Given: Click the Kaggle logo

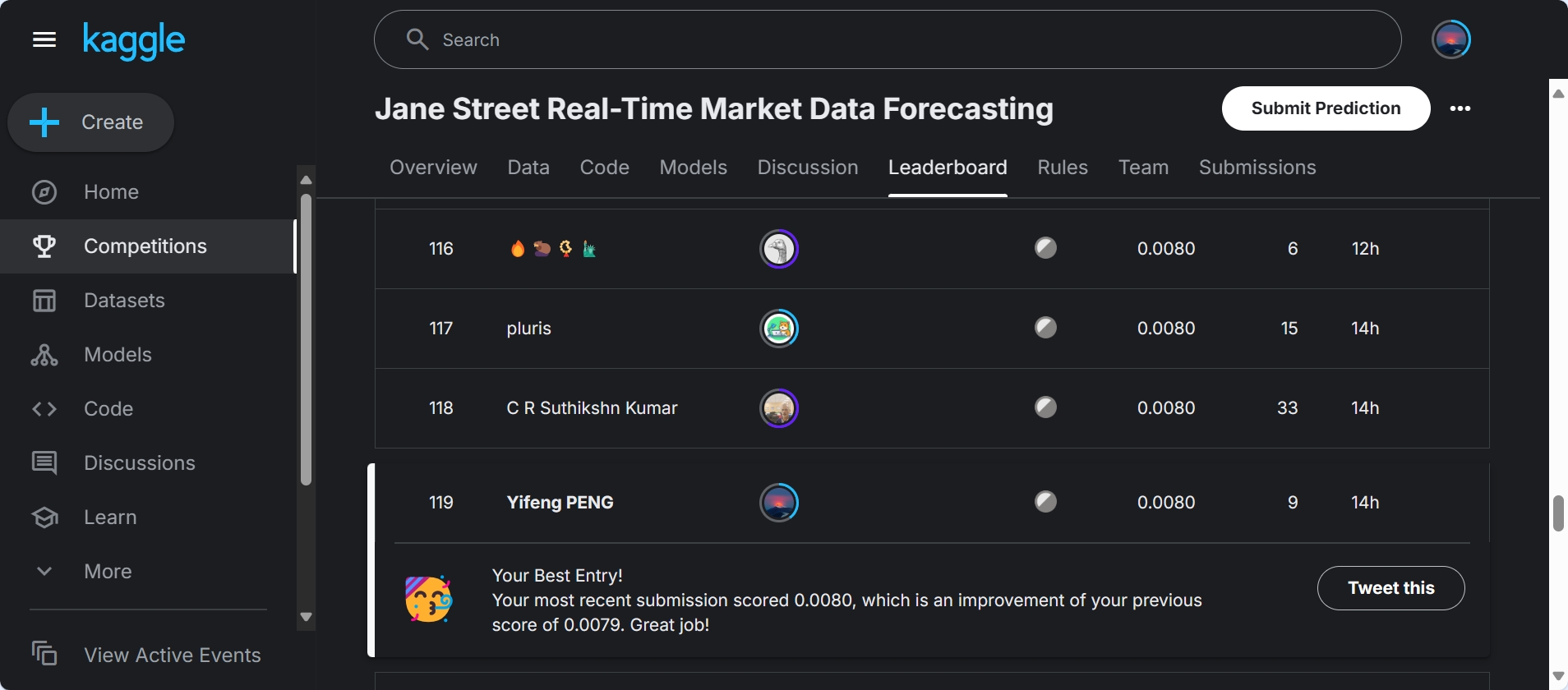Looking at the screenshot, I should [x=134, y=39].
